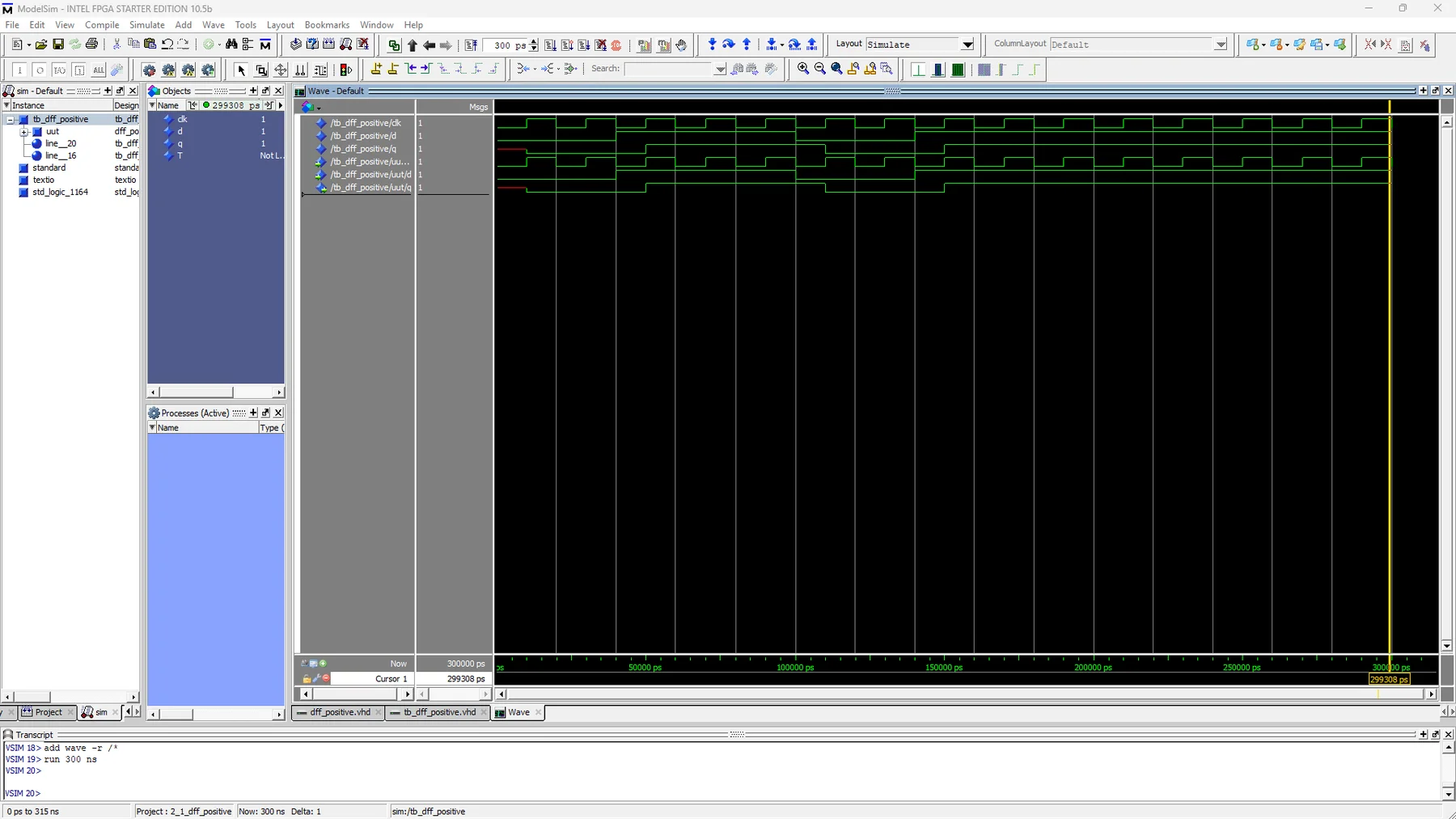Screen dimensions: 1456x819
Task: Open the Search field dropdown arrow
Action: tap(720, 69)
